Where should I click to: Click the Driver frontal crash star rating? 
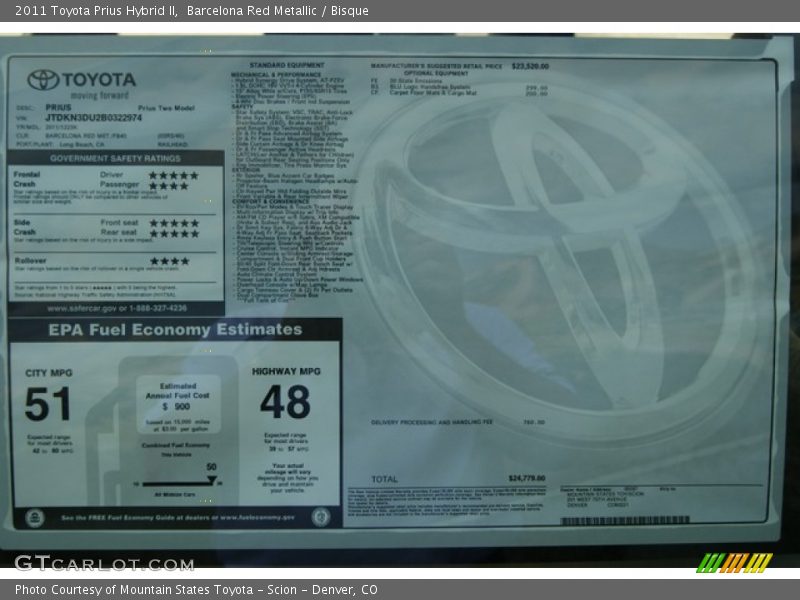173,175
